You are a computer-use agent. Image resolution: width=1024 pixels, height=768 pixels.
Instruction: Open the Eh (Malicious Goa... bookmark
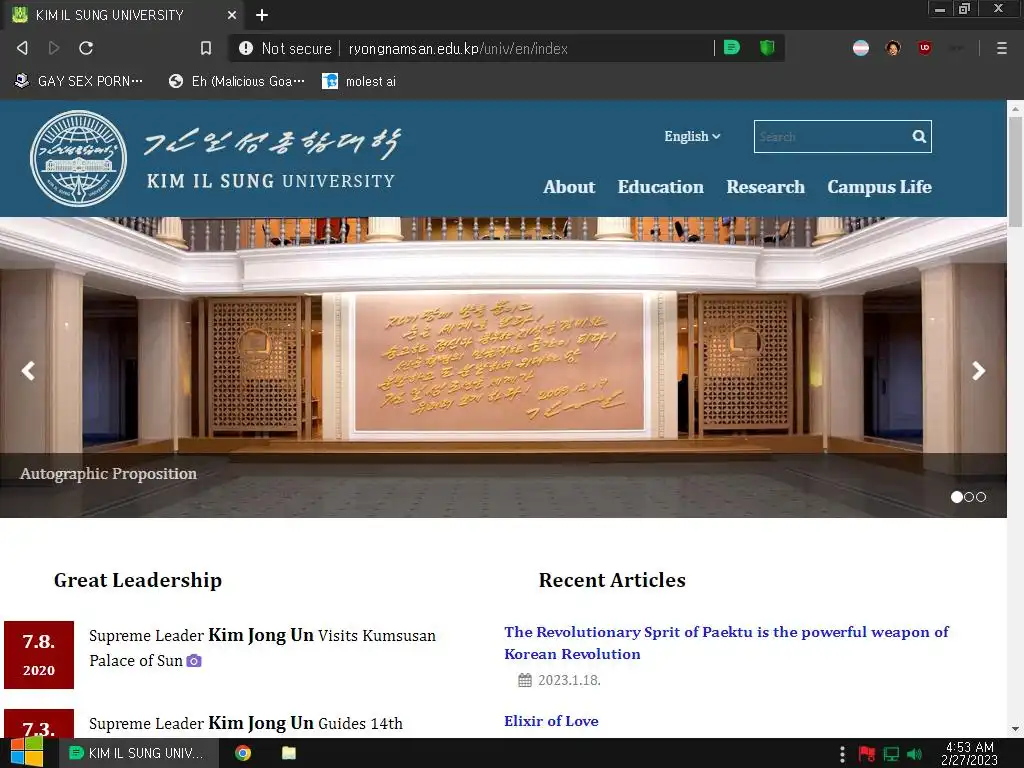236,81
